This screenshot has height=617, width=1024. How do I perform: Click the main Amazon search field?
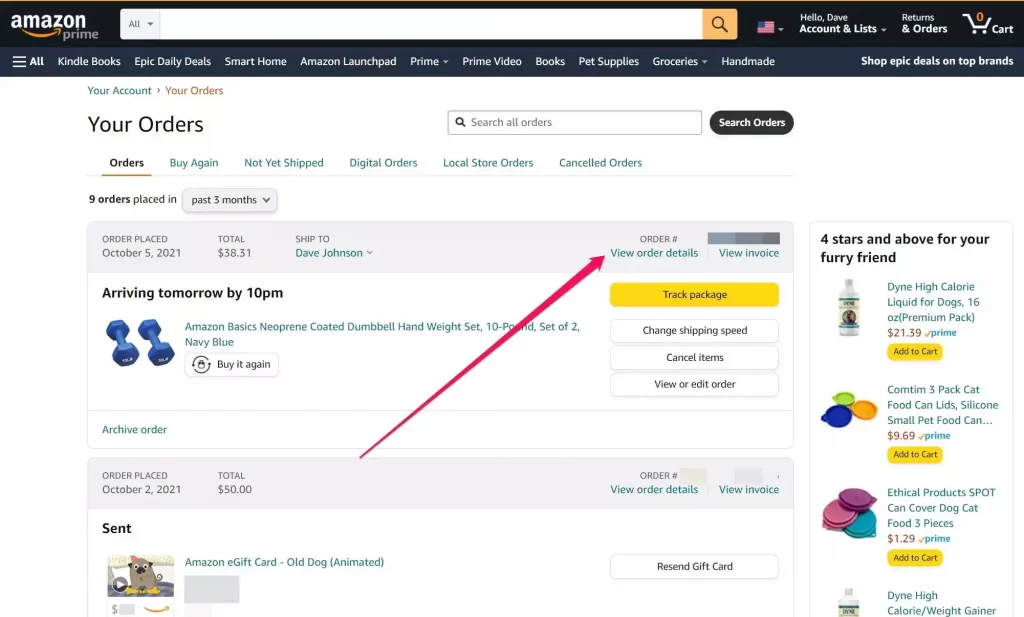click(x=431, y=24)
